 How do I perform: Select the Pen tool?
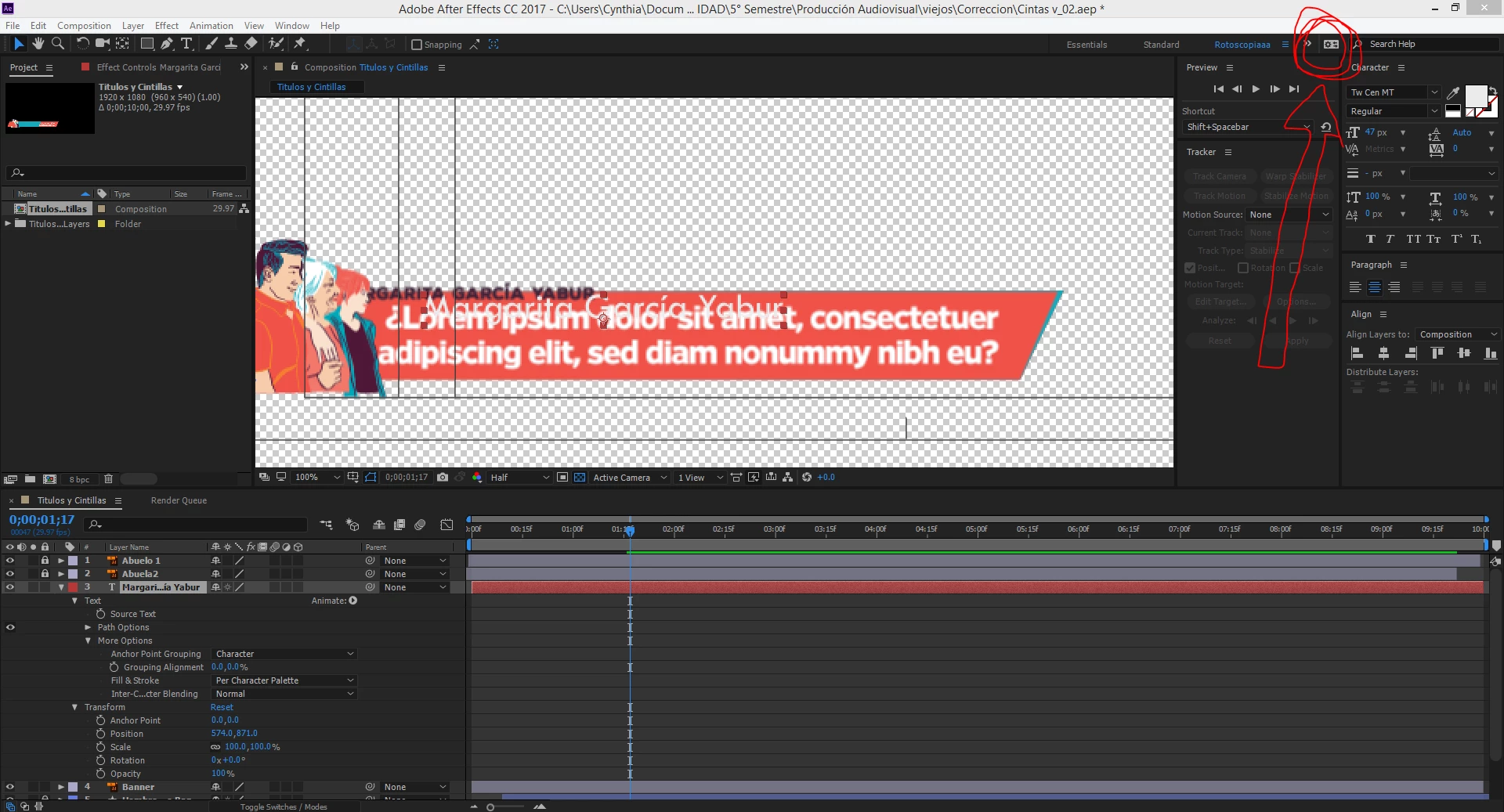(167, 44)
